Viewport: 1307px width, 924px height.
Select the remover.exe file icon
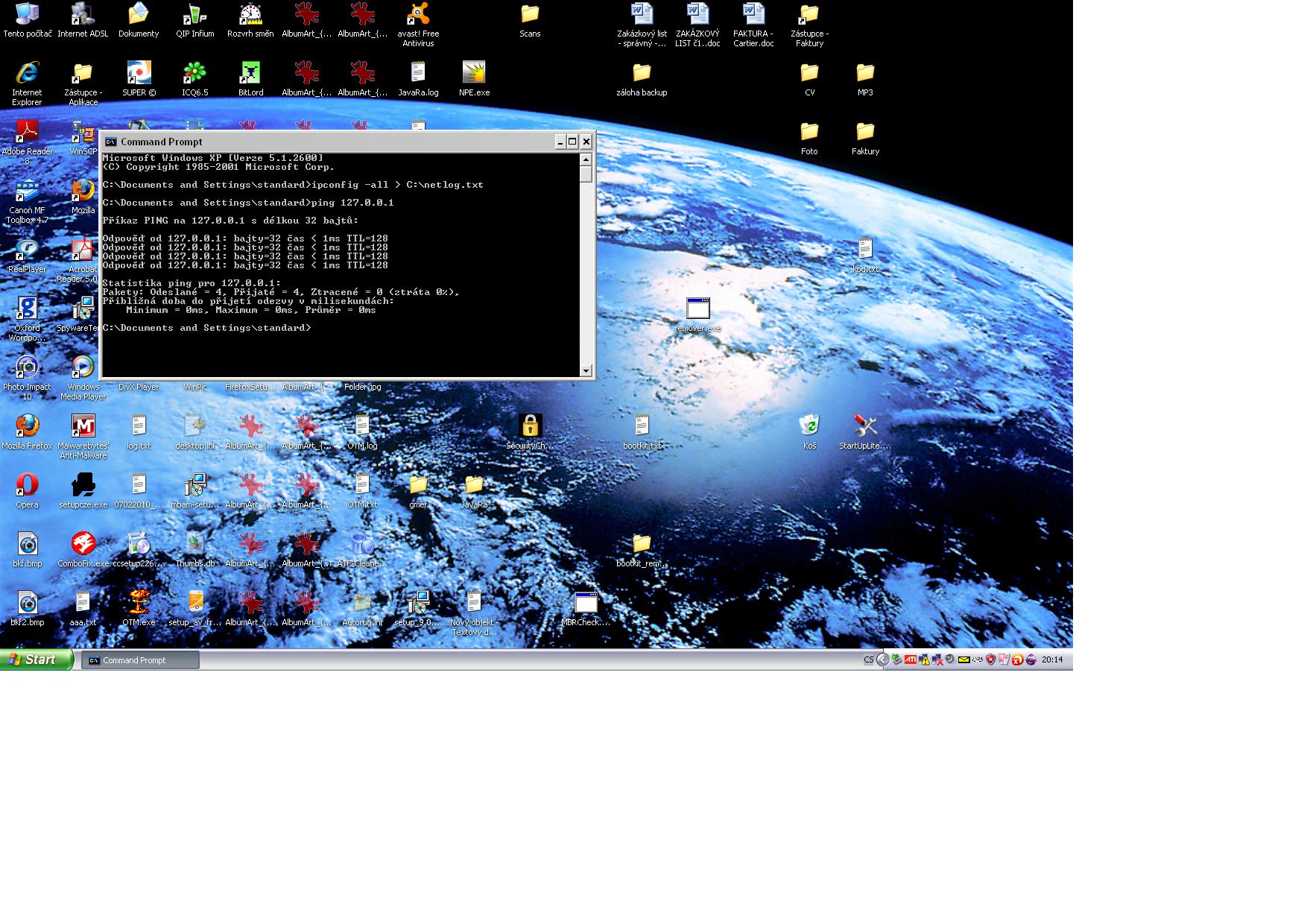coord(697,308)
